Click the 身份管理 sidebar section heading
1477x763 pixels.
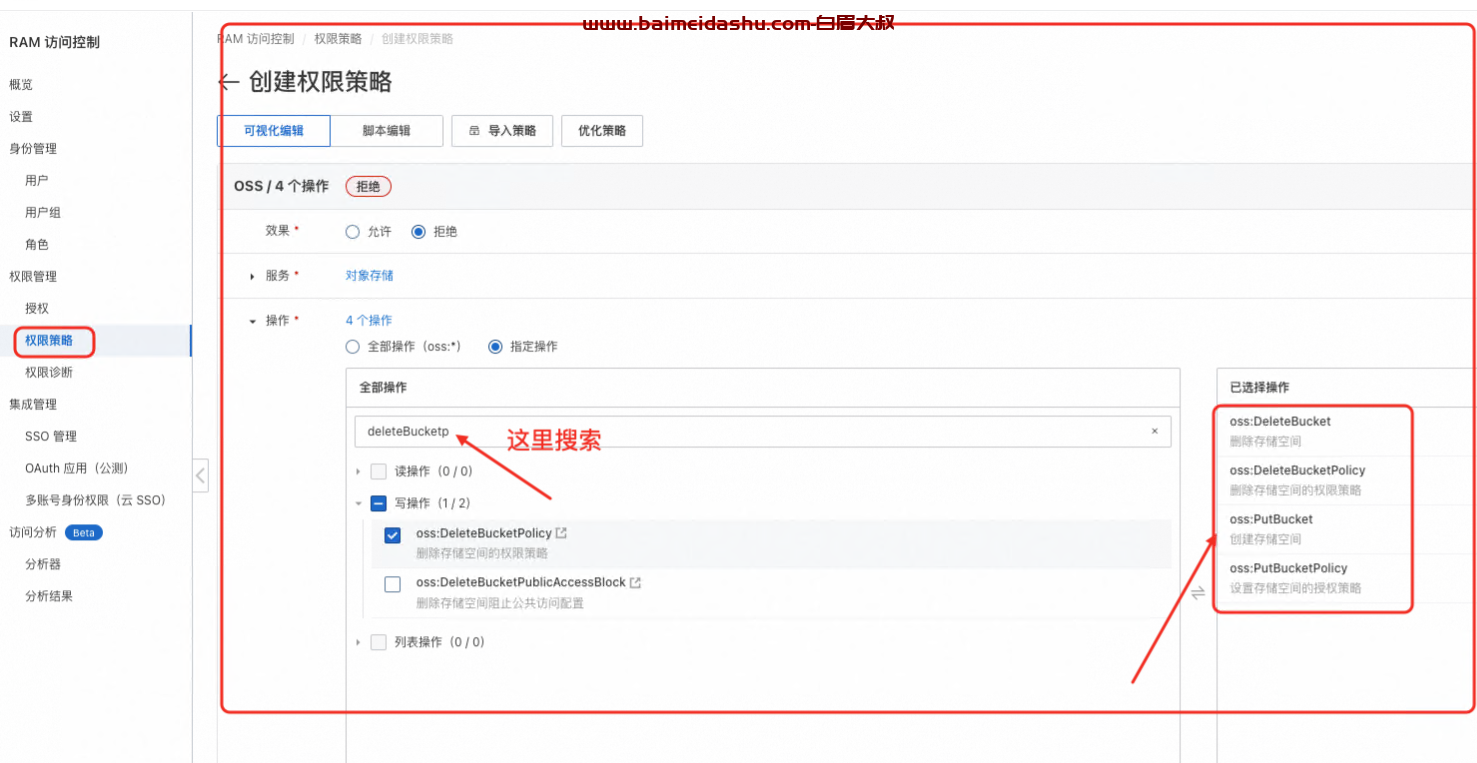click(33, 148)
